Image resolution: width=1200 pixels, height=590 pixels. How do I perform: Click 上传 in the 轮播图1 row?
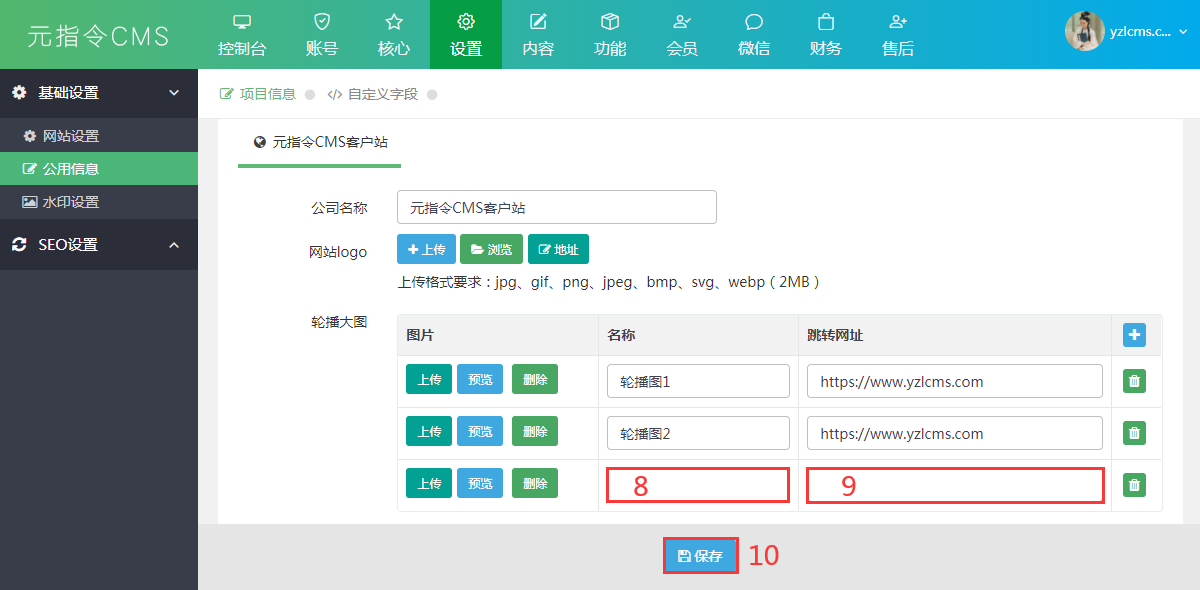point(429,379)
